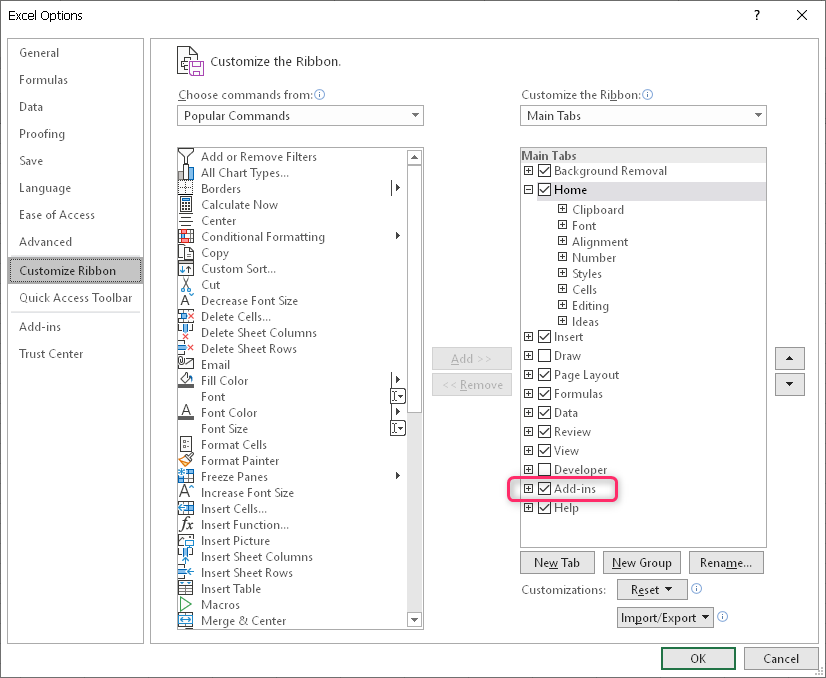Select the Insert Picture icon
This screenshot has width=826, height=678.
185,541
